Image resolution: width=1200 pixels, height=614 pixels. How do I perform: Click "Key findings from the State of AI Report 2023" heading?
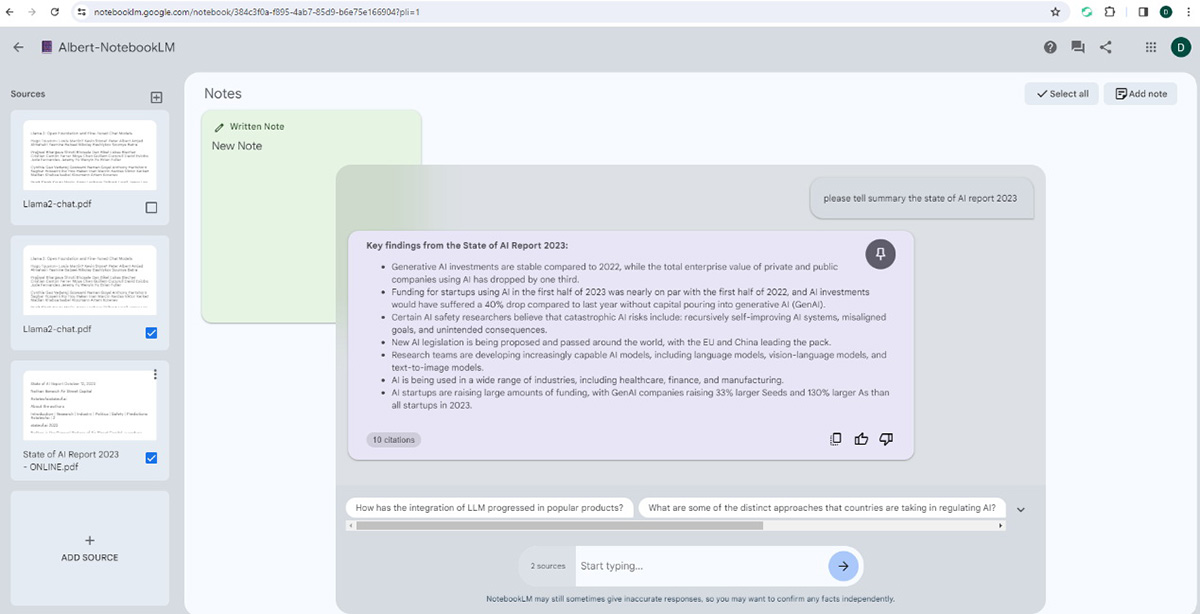[467, 245]
